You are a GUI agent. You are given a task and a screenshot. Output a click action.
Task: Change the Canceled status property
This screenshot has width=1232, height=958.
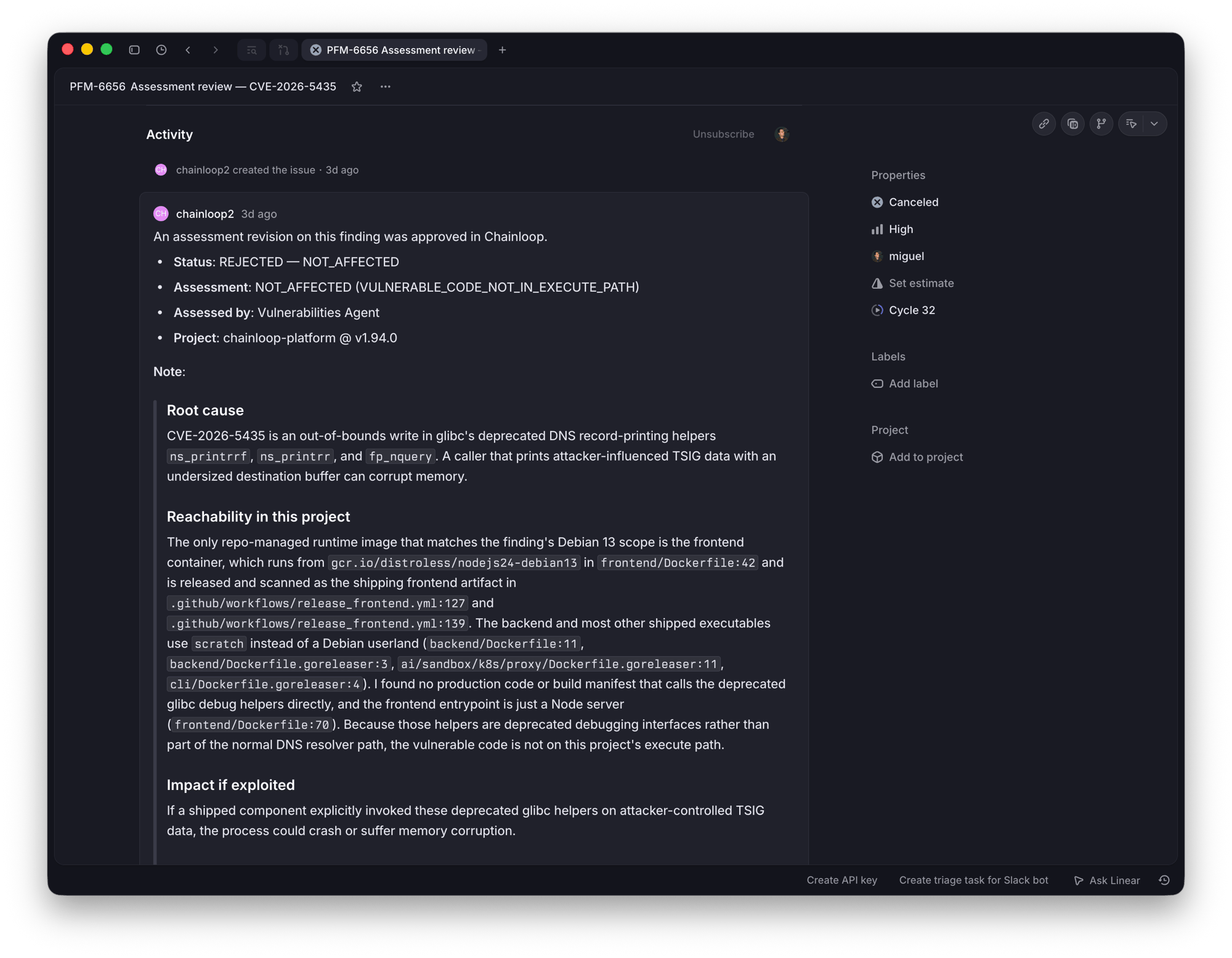(x=905, y=202)
